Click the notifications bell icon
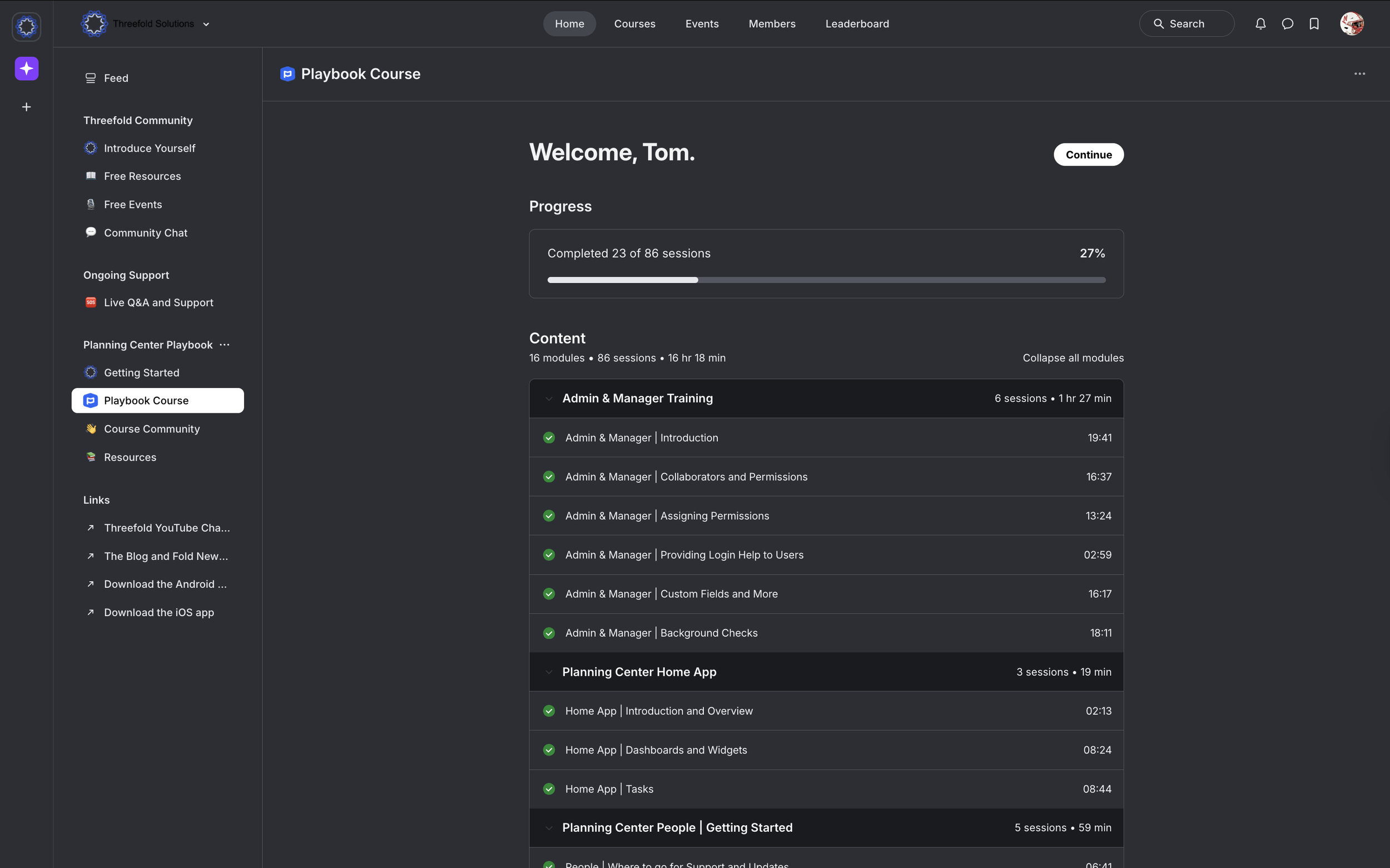This screenshot has height=868, width=1390. coord(1260,23)
